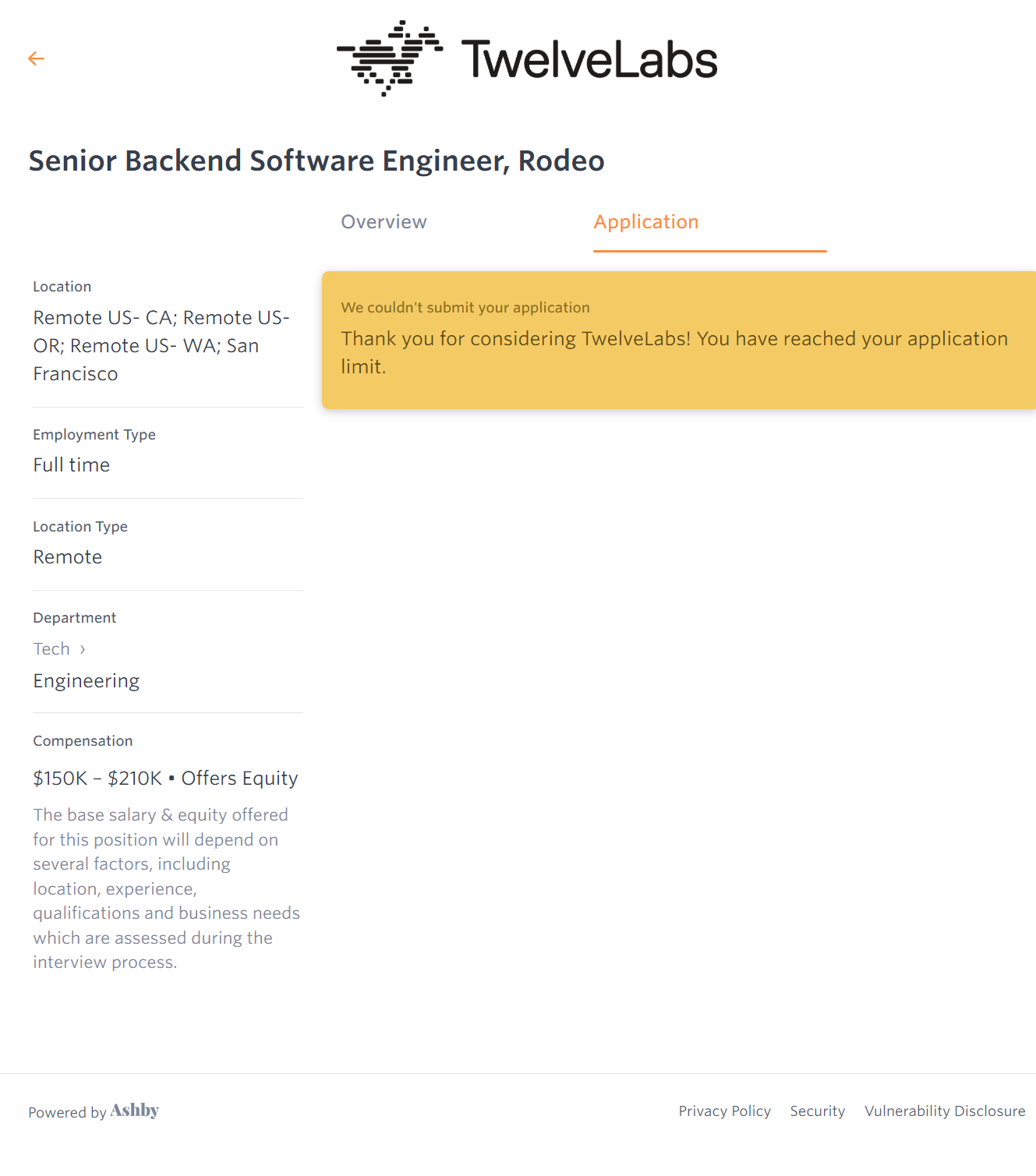Viewport: 1036px width, 1176px height.
Task: Open the Security footer link
Action: (817, 1111)
